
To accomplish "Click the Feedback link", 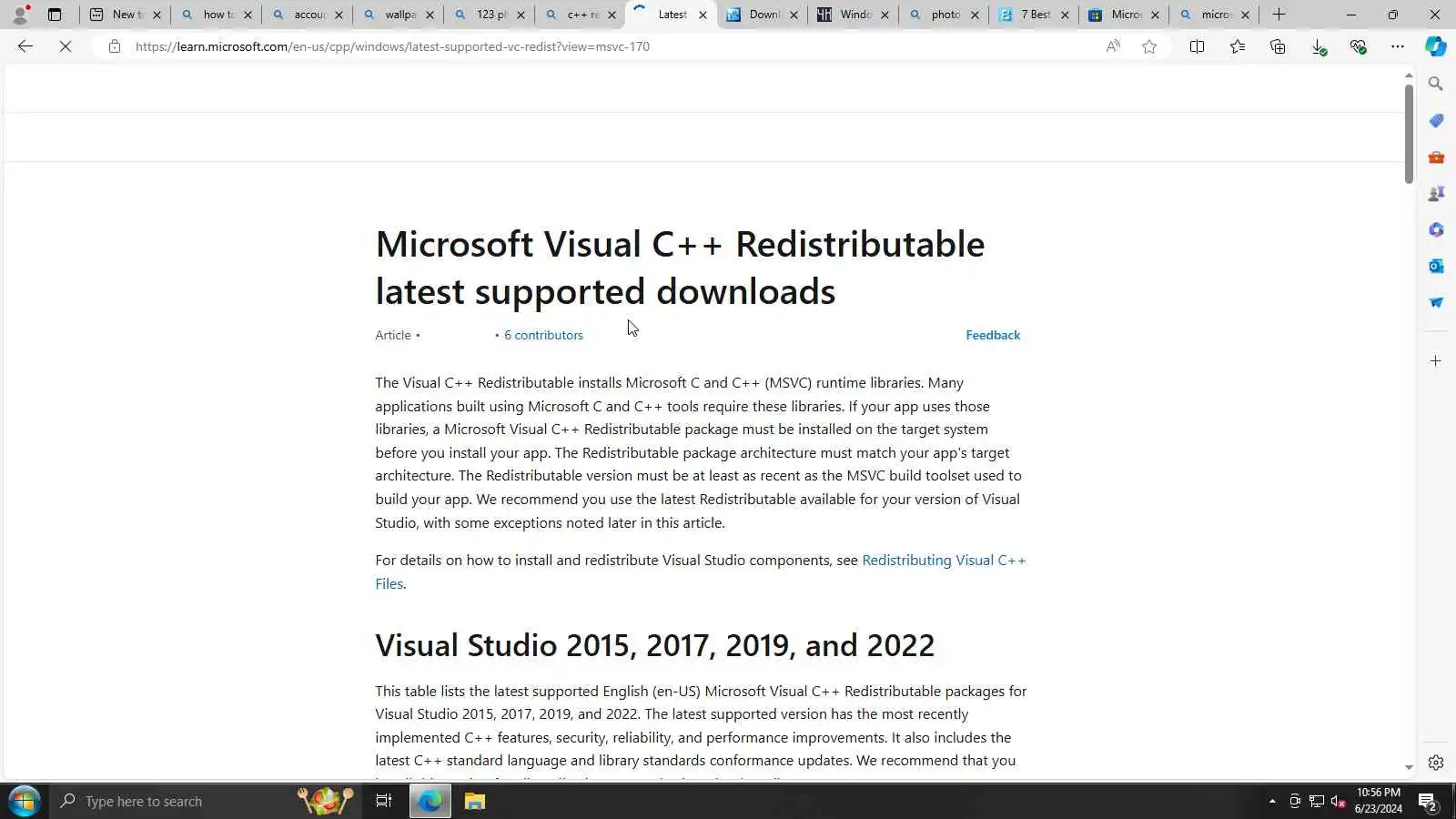I will point(993,335).
